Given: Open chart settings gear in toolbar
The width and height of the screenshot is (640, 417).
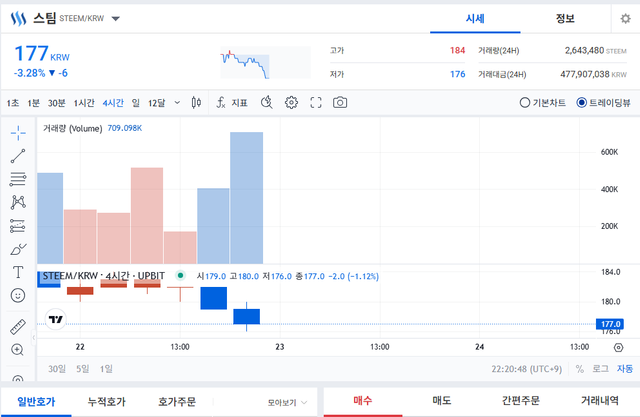Looking at the screenshot, I should tap(291, 102).
